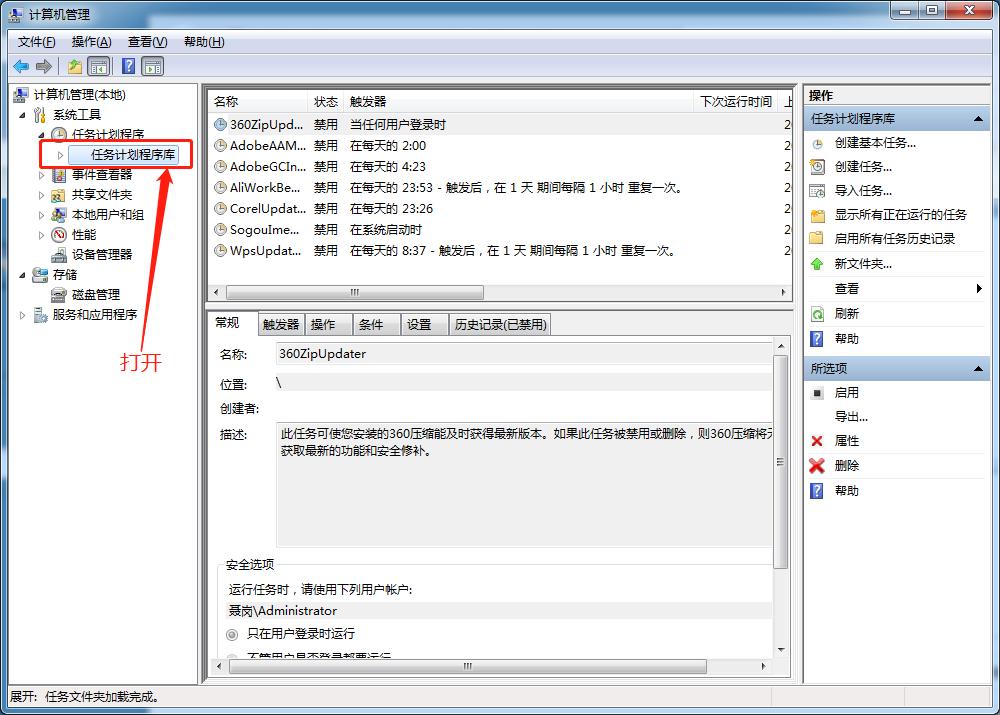Click the 存储 storage icon in tree
1000x715 pixels.
point(40,275)
